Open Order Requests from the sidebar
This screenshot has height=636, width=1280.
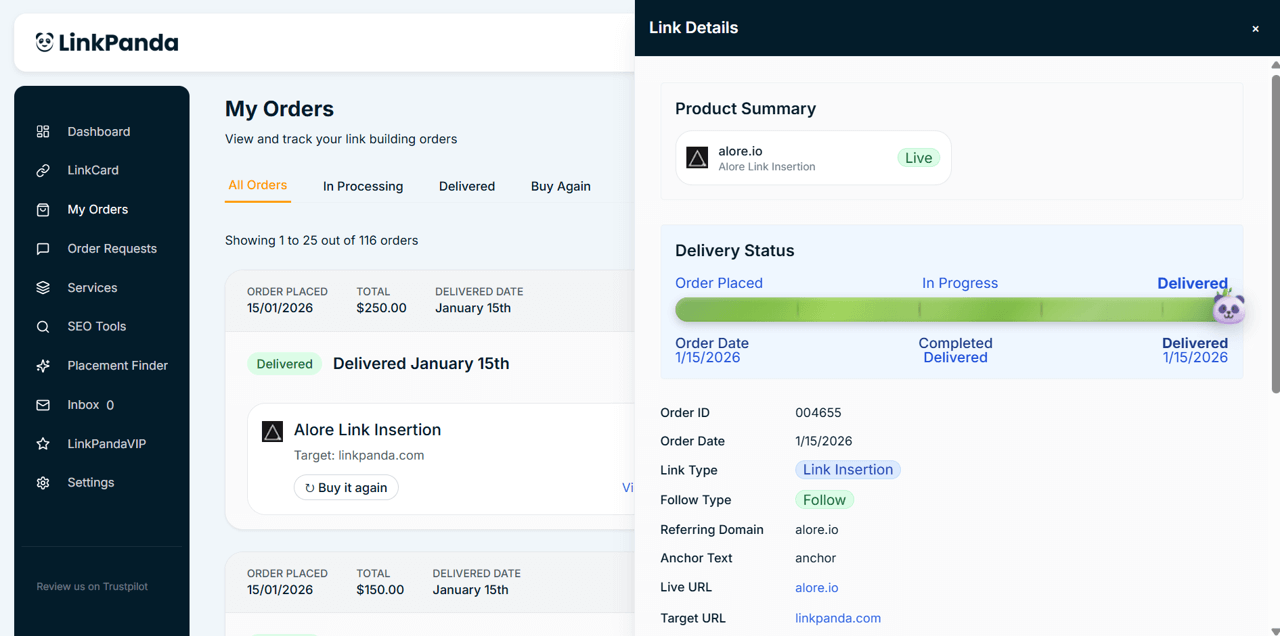(43, 248)
